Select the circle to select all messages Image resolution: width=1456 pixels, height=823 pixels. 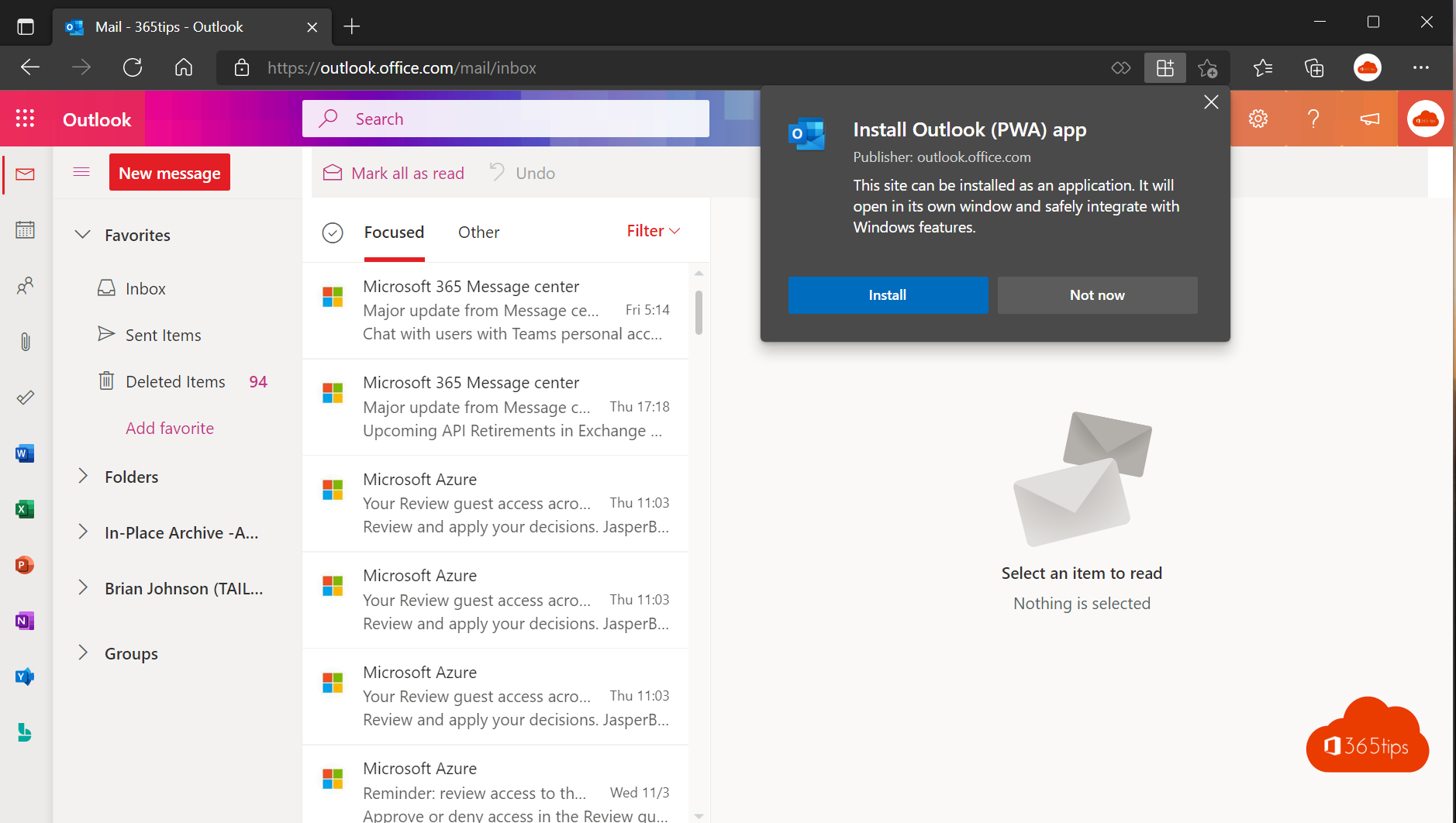pyautogui.click(x=333, y=232)
